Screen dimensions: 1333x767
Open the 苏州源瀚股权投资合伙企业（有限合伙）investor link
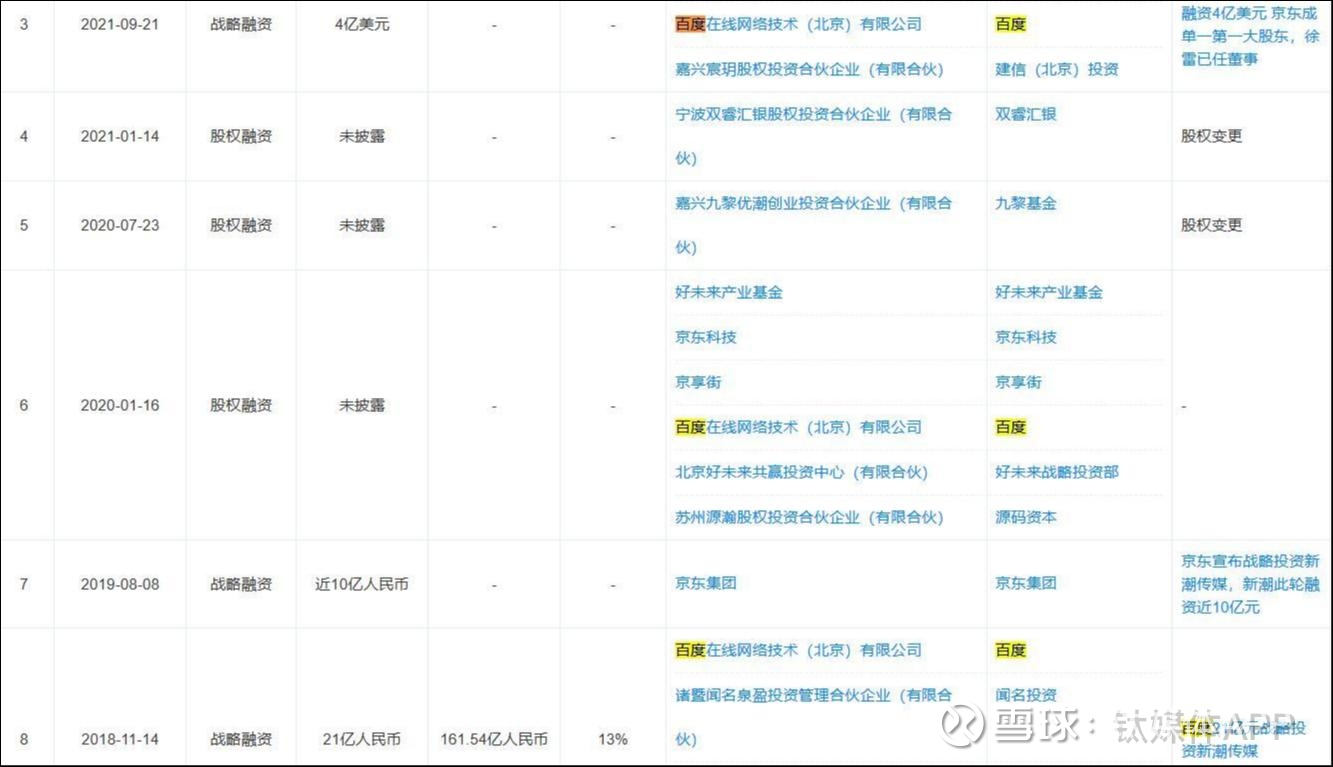click(809, 517)
